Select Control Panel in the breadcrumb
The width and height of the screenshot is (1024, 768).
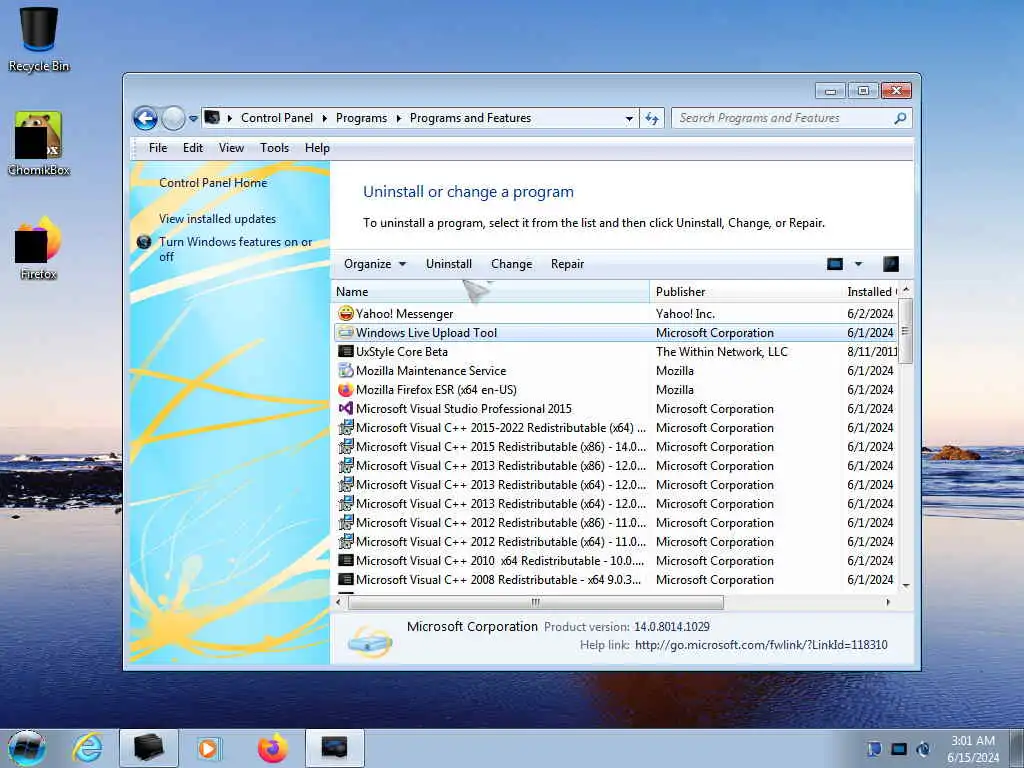pos(277,118)
